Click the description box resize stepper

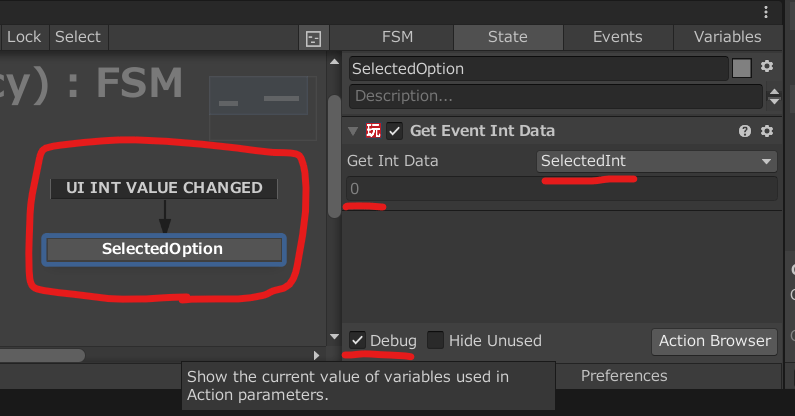pos(773,97)
